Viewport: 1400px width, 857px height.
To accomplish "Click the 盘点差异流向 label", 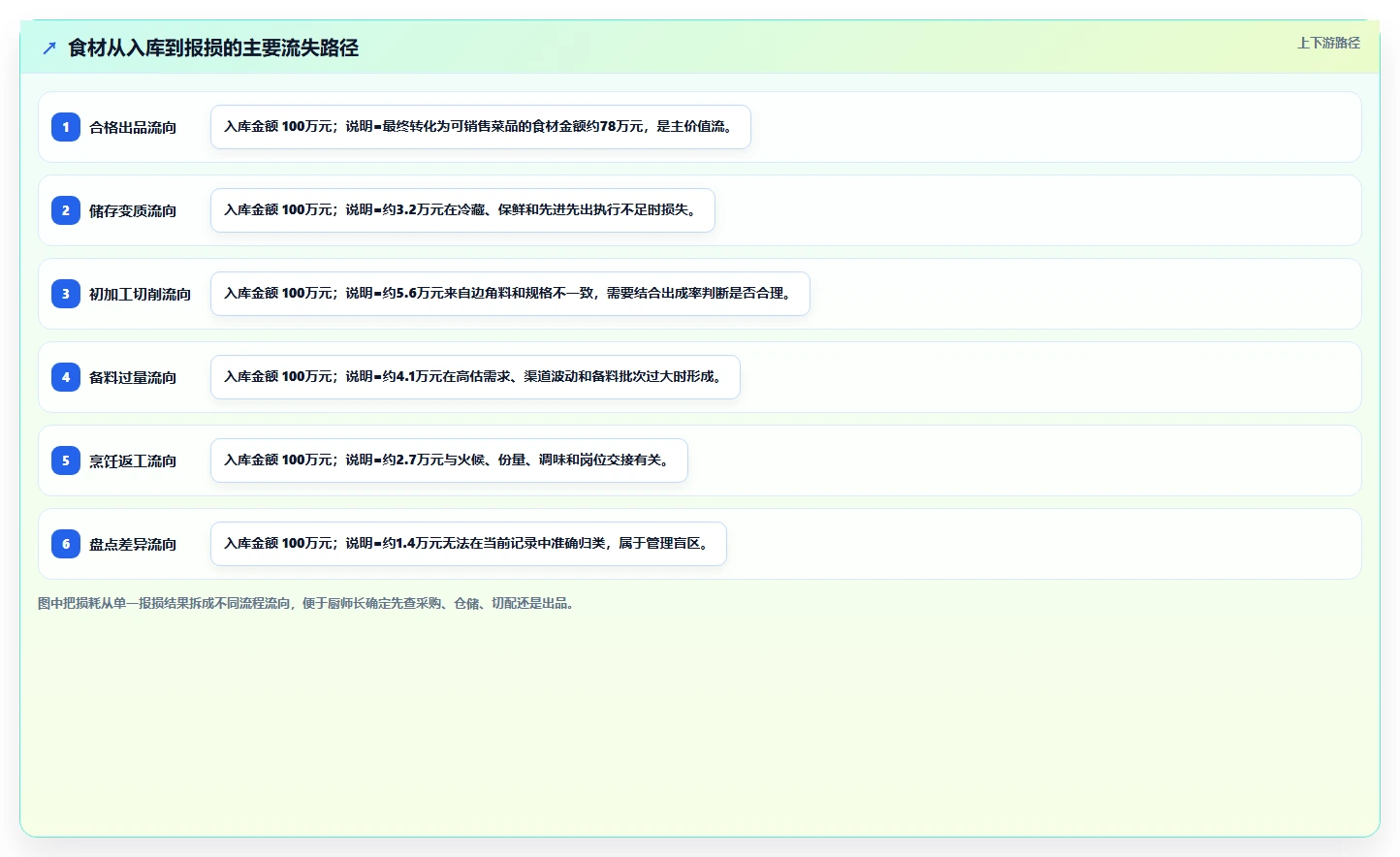I will tap(133, 544).
